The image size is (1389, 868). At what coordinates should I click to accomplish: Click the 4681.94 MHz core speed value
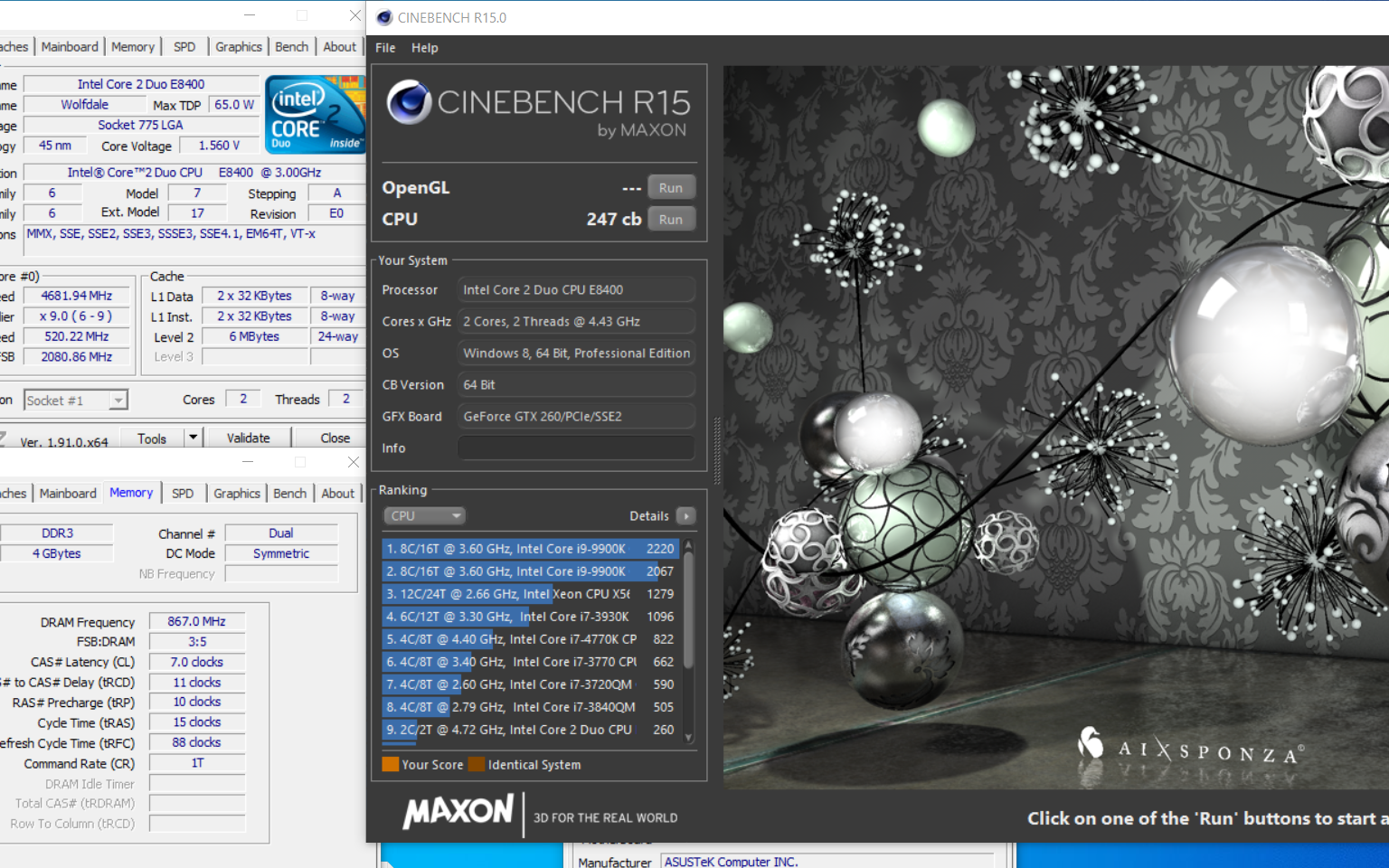[77, 297]
